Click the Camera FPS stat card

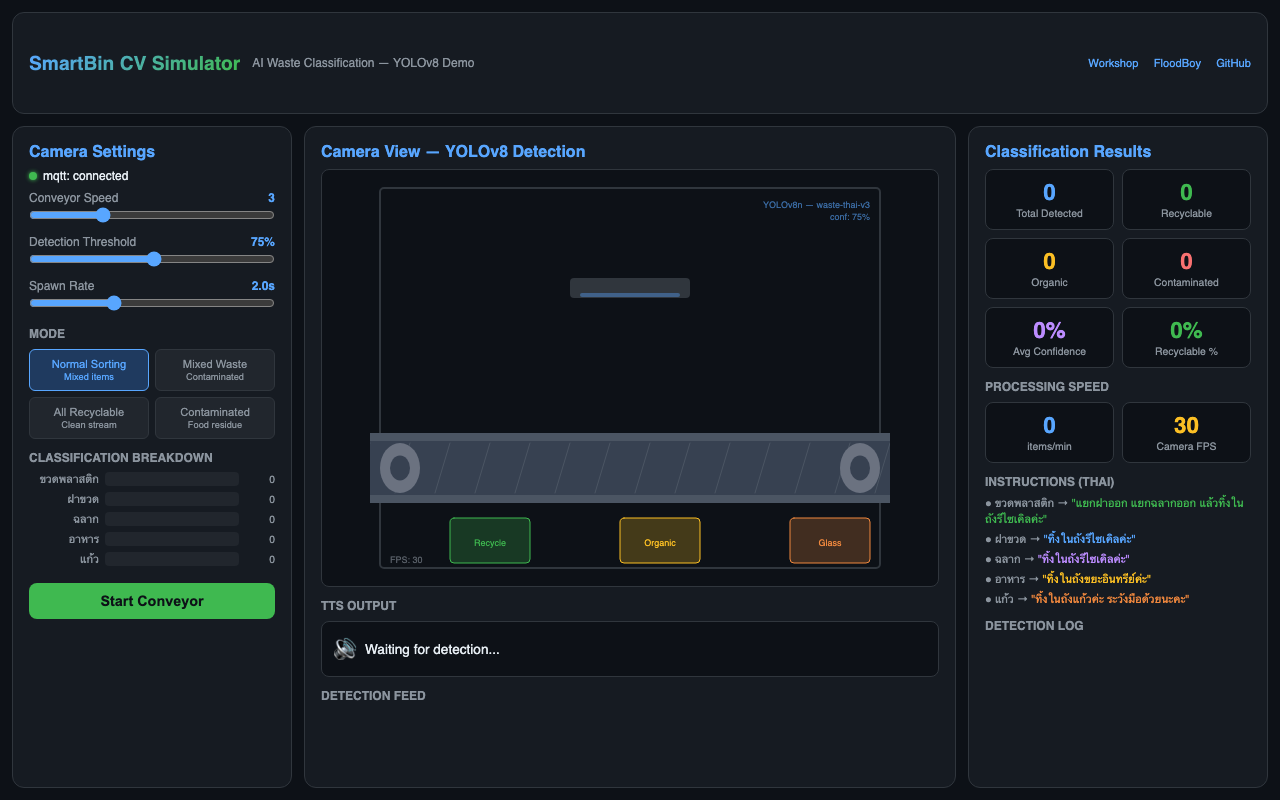(1186, 432)
